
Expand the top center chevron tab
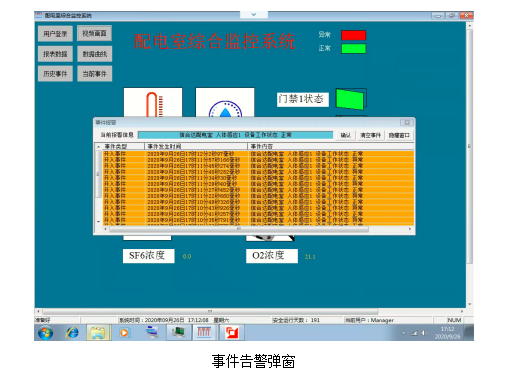[x=254, y=15]
